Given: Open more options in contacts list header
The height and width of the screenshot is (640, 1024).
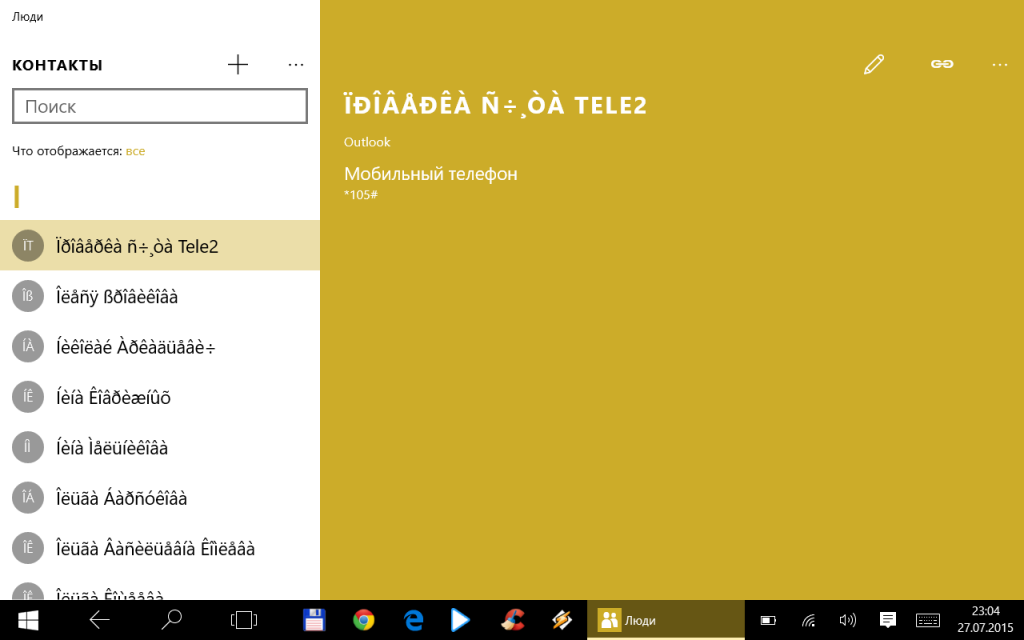Looking at the screenshot, I should tap(296, 65).
